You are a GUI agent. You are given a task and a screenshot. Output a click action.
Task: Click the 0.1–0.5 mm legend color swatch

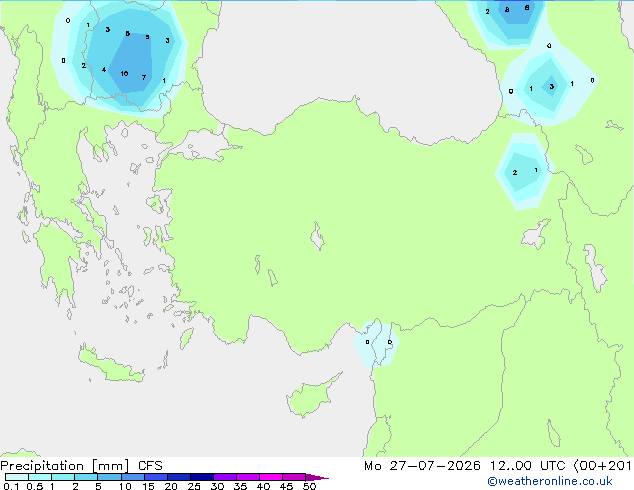pyautogui.click(x=17, y=477)
